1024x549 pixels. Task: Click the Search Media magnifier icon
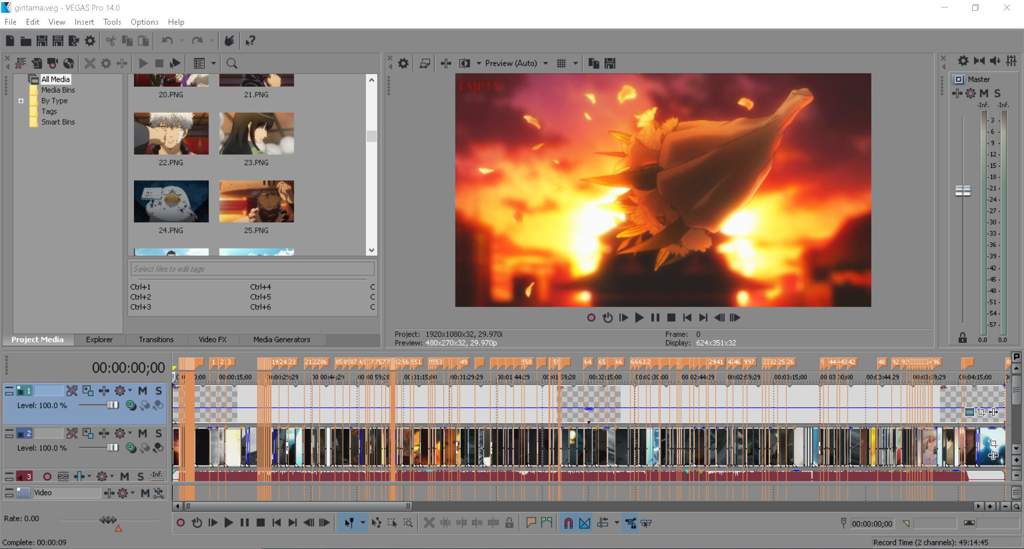232,63
